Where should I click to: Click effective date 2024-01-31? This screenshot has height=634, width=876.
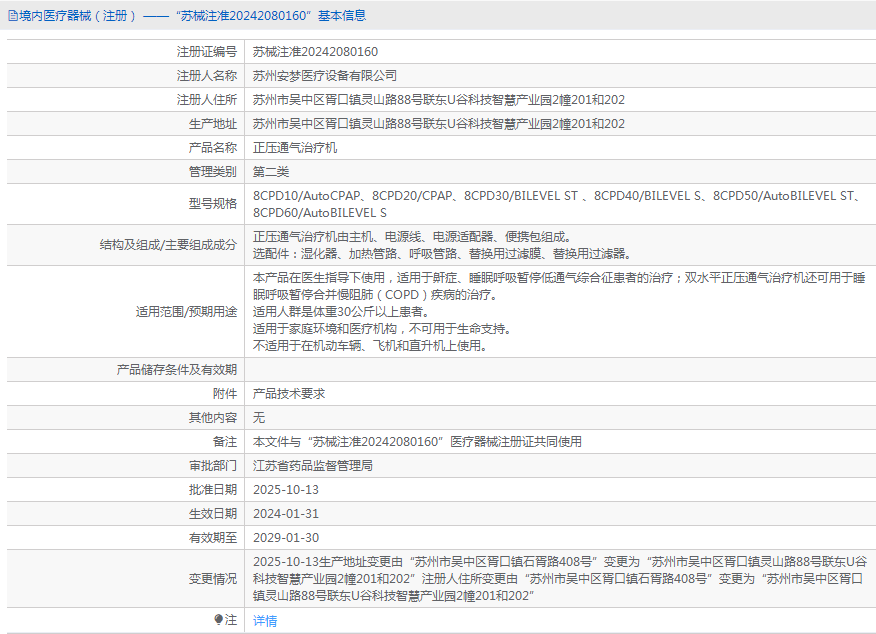[285, 514]
